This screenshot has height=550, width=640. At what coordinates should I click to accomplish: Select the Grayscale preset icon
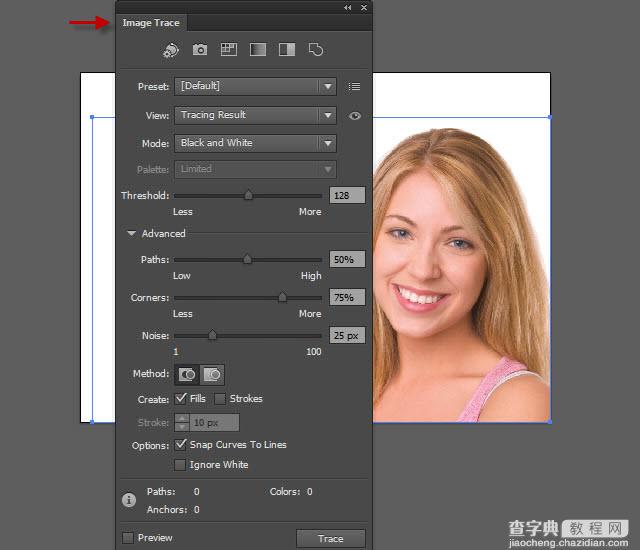(x=258, y=50)
